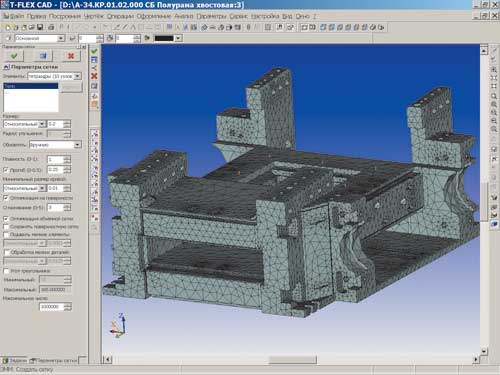Click the size value field showing 0.2
This screenshot has width=500, height=375.
click(55, 124)
